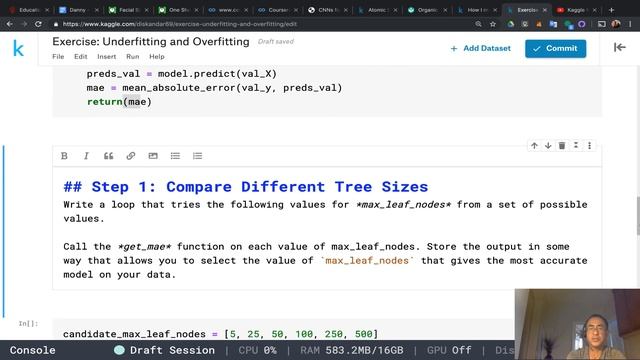Collapse the cell with the collapse icon

[x=576, y=145]
